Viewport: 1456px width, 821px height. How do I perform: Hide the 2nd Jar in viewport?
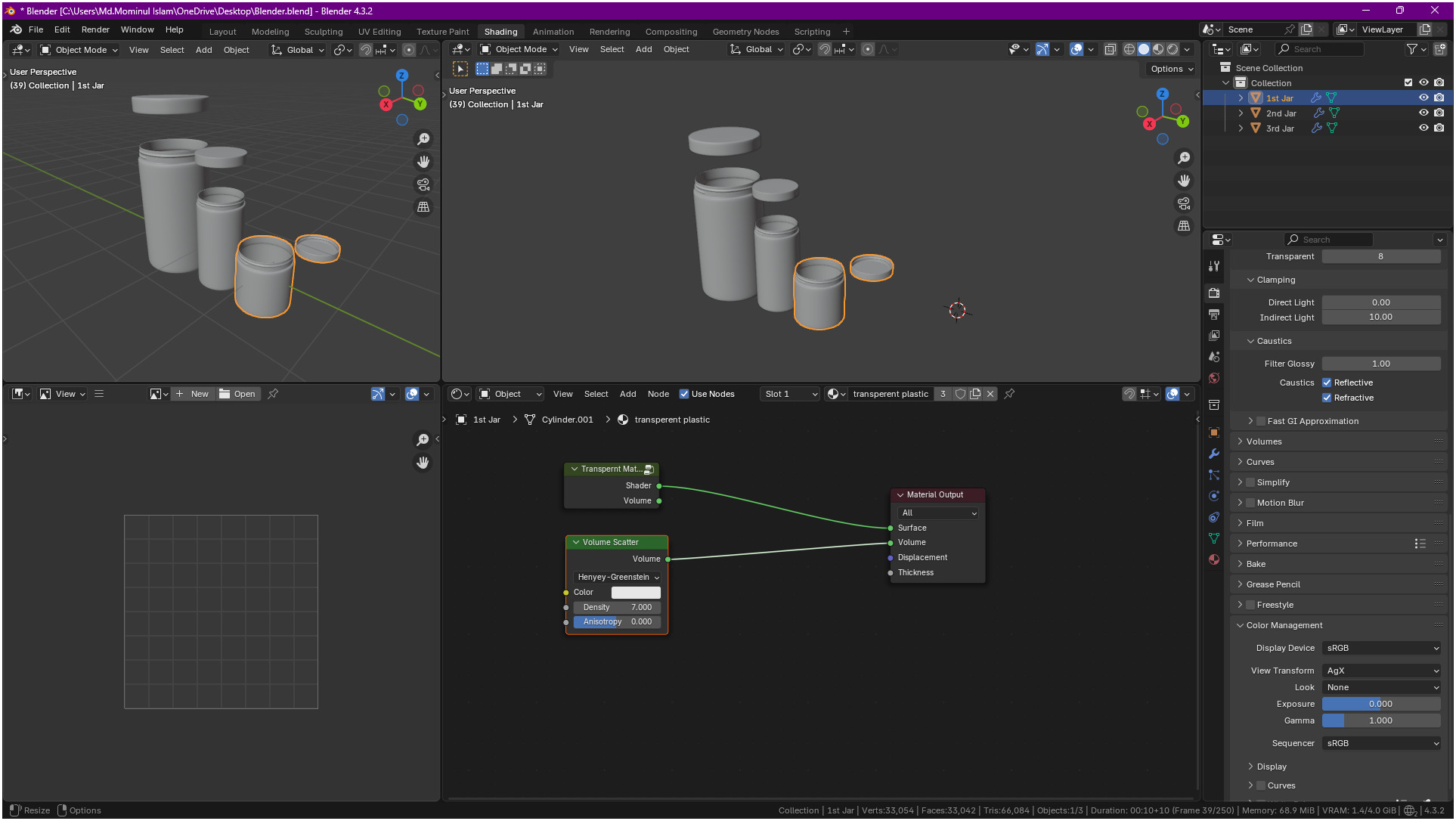point(1423,113)
